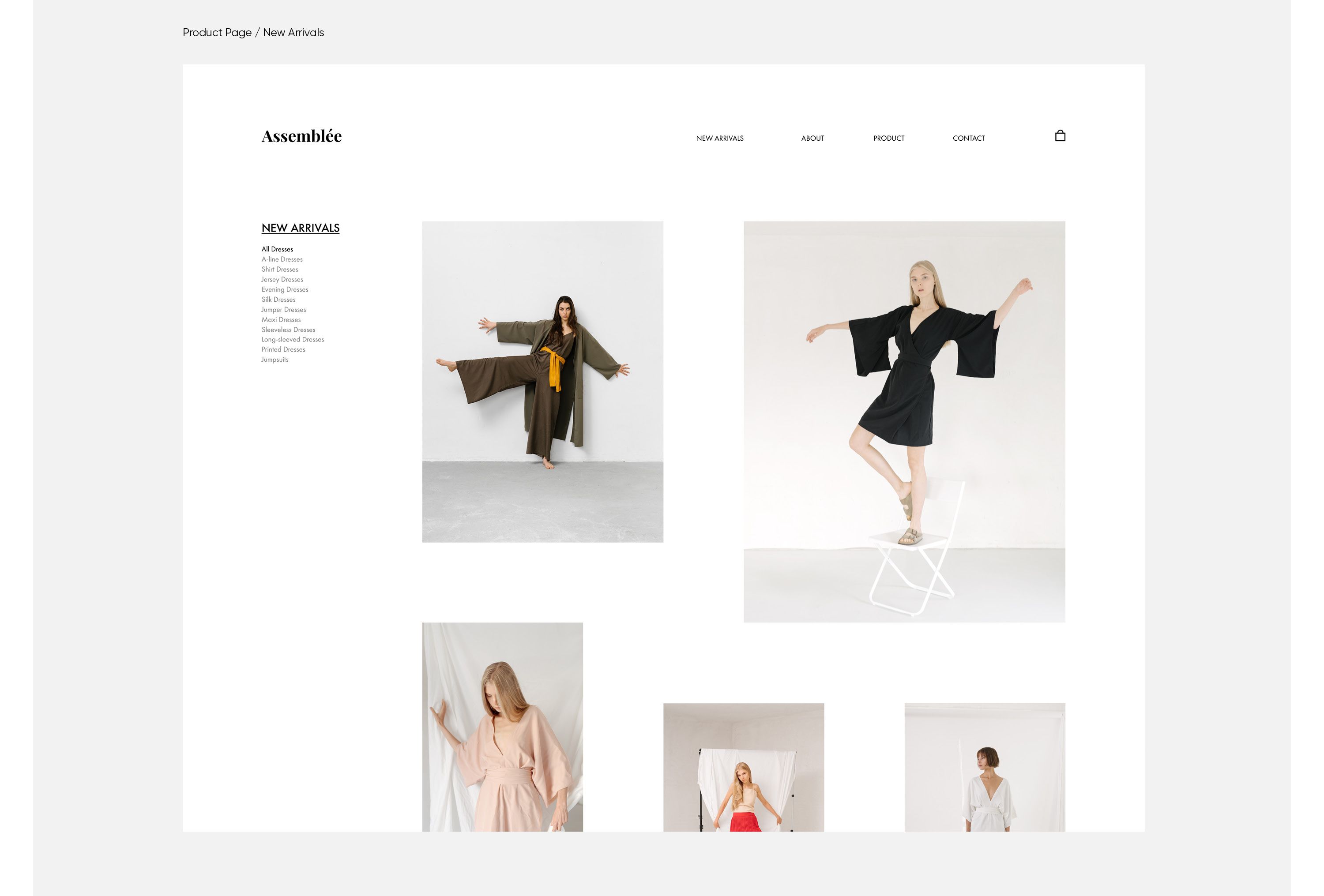This screenshot has height=896, width=1324.
Task: Select Long-sleeved Dresses
Action: [293, 340]
